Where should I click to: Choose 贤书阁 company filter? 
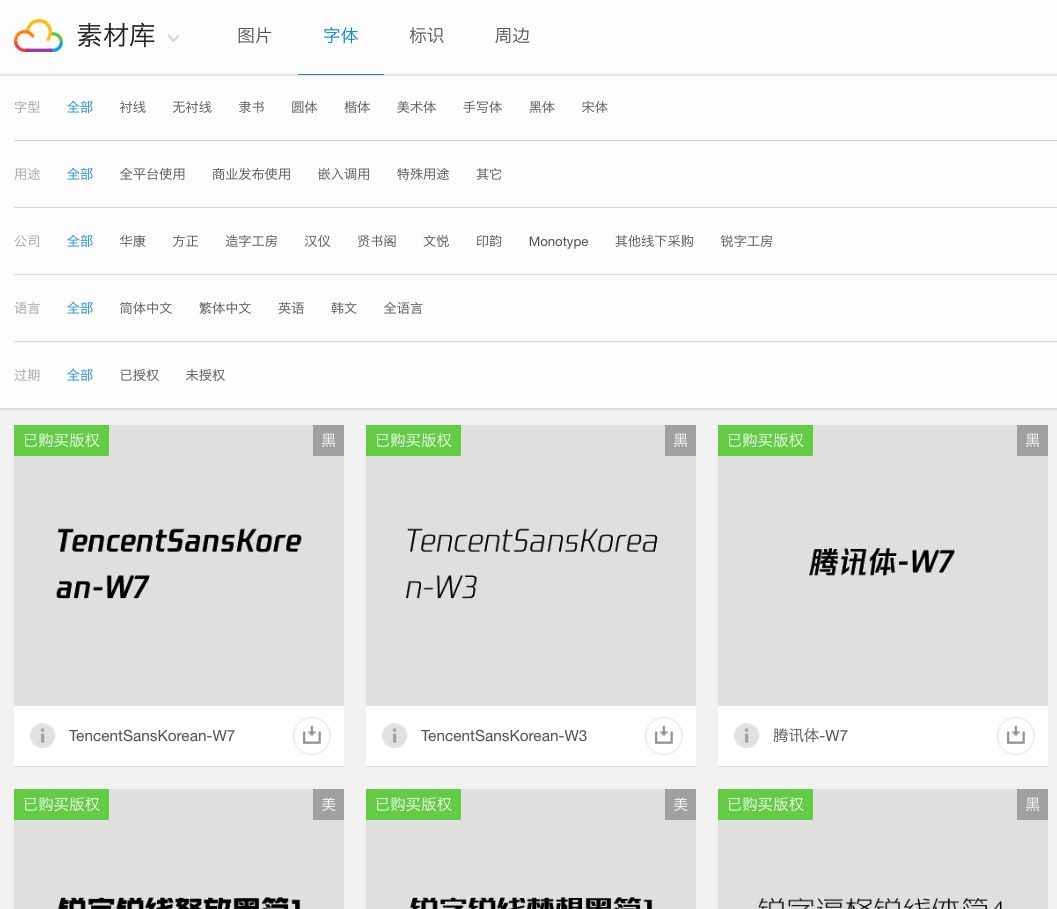tap(376, 241)
